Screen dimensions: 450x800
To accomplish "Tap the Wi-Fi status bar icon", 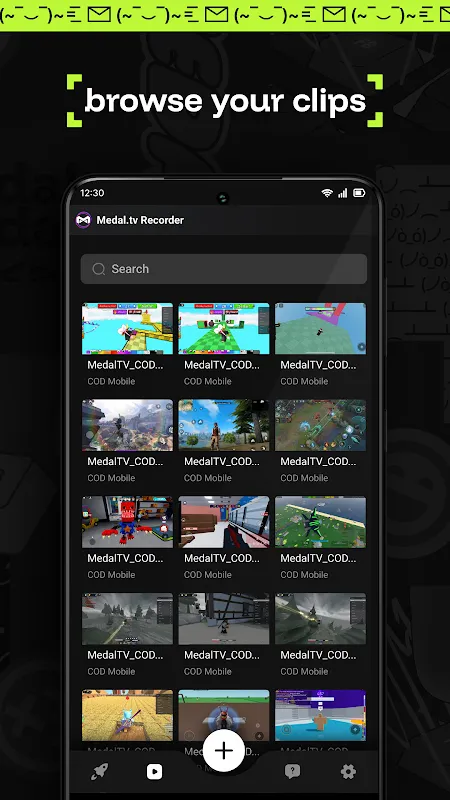I will click(327, 193).
